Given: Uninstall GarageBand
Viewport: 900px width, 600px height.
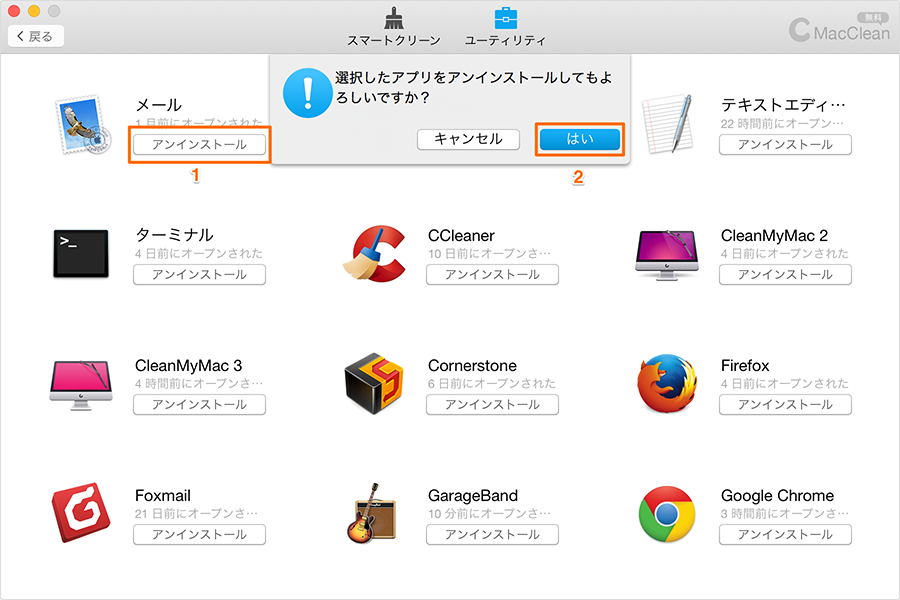Looking at the screenshot, I should click(492, 535).
